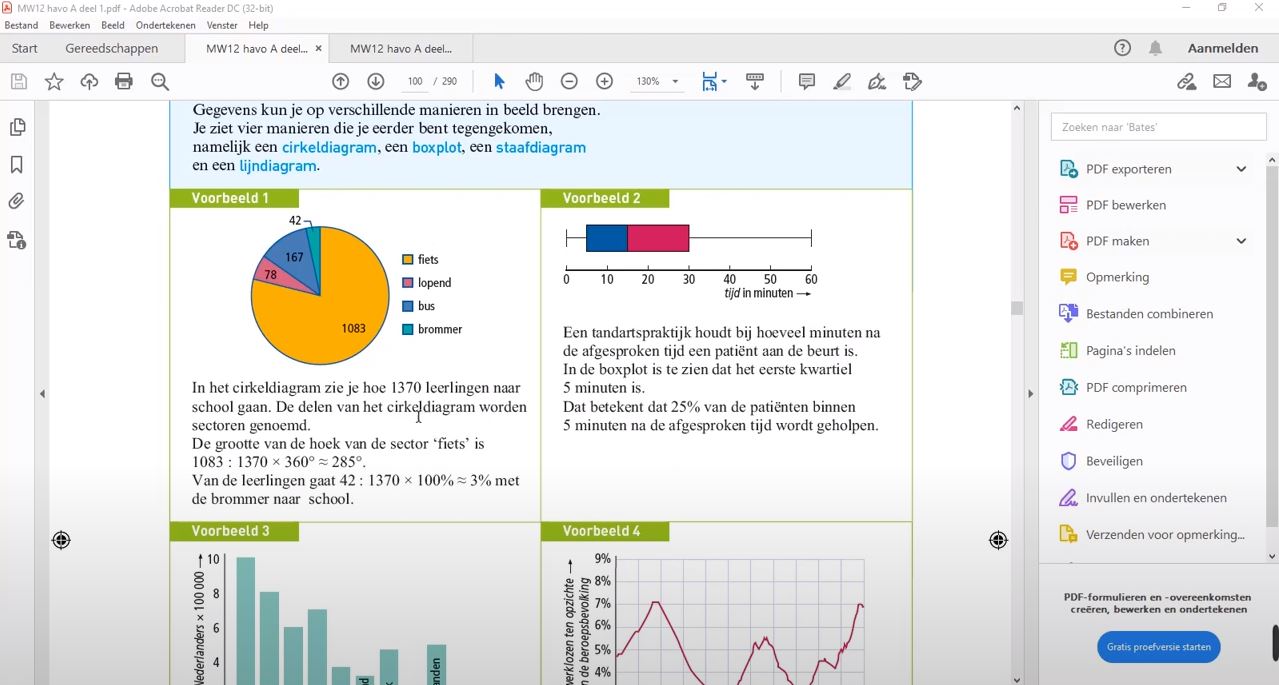Add a comment note
The width and height of the screenshot is (1279, 685).
pos(807,82)
